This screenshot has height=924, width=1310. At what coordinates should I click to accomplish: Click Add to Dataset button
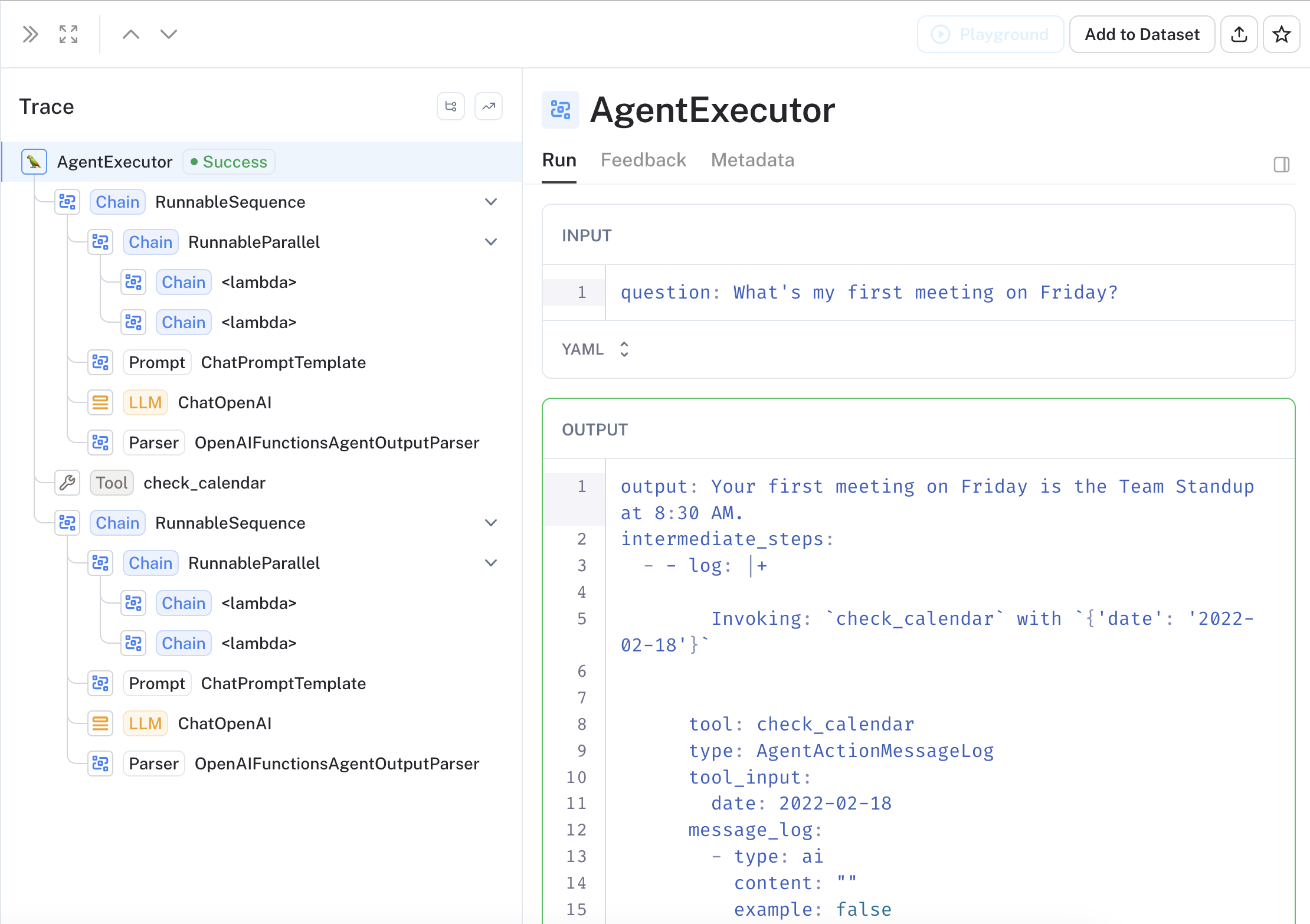tap(1142, 34)
